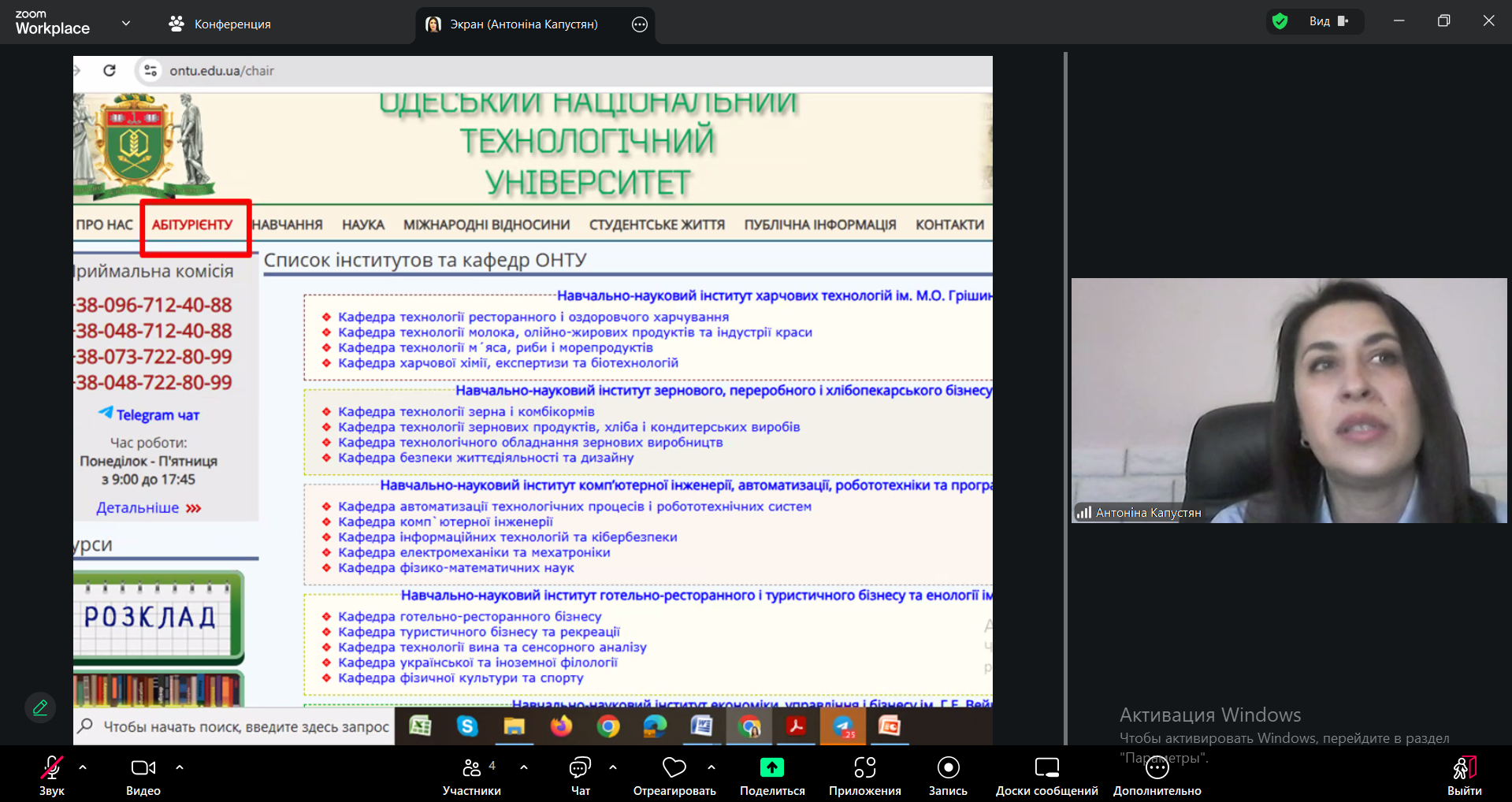Open screen share options ellipsis button
This screenshot has height=802, width=1512.
pyautogui.click(x=640, y=24)
